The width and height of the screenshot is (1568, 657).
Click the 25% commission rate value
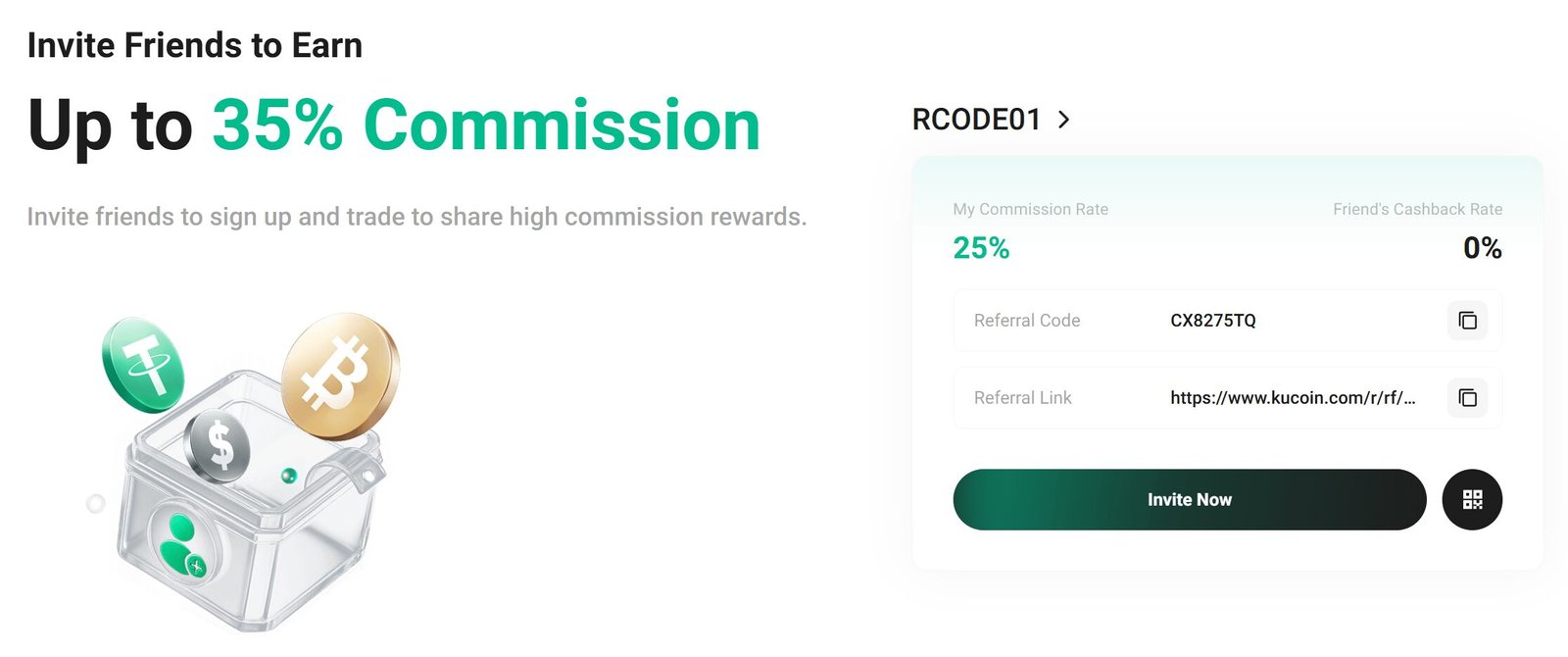[x=981, y=248]
